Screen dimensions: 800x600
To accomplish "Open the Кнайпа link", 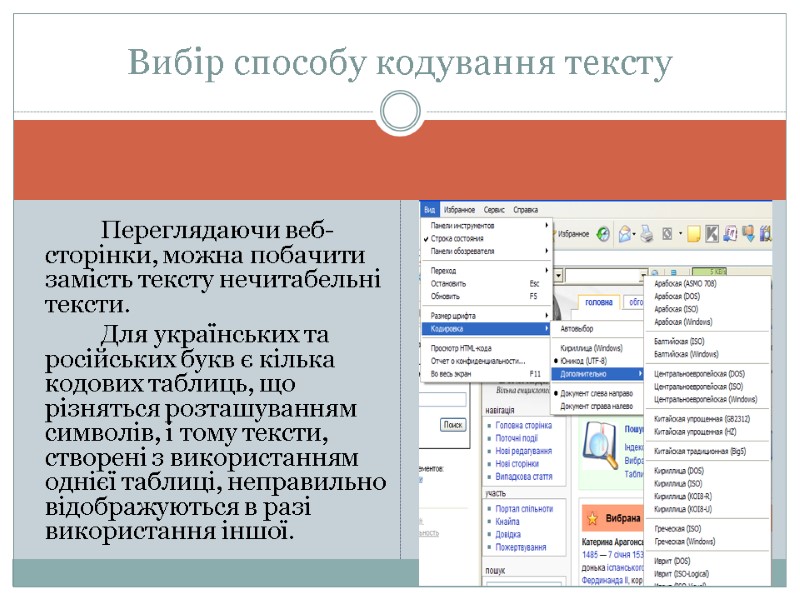I will tap(507, 521).
